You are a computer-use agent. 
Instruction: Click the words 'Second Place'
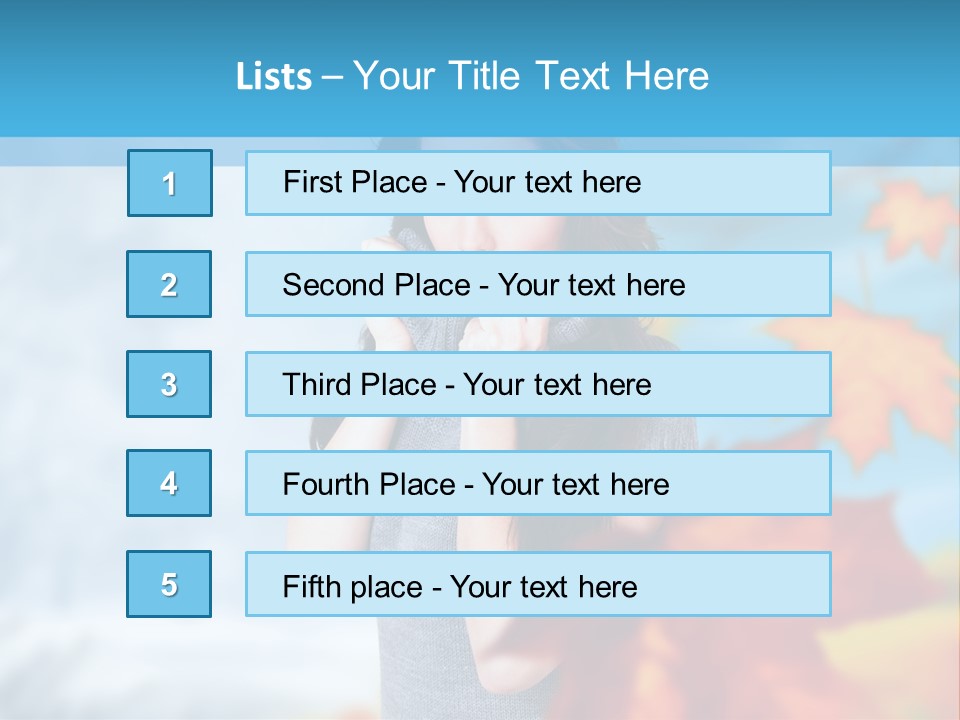(377, 285)
